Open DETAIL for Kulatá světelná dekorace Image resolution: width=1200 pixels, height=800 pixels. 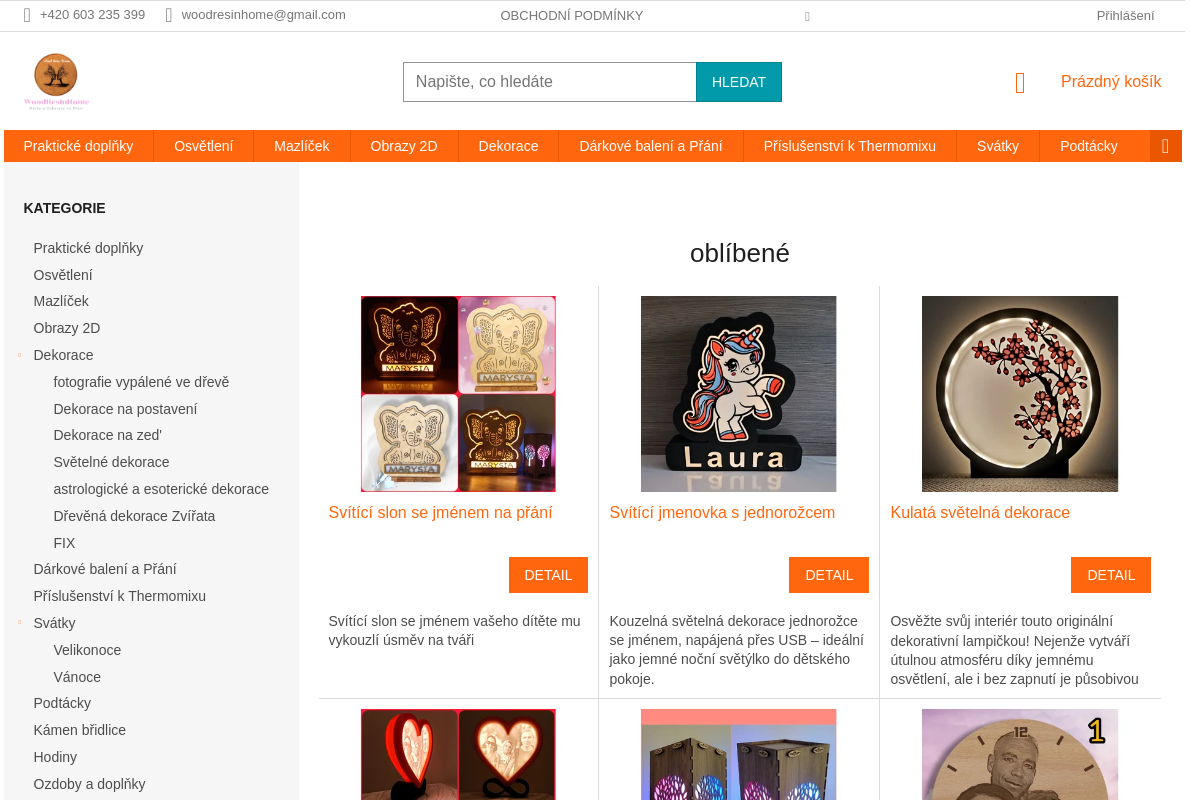click(x=1110, y=575)
